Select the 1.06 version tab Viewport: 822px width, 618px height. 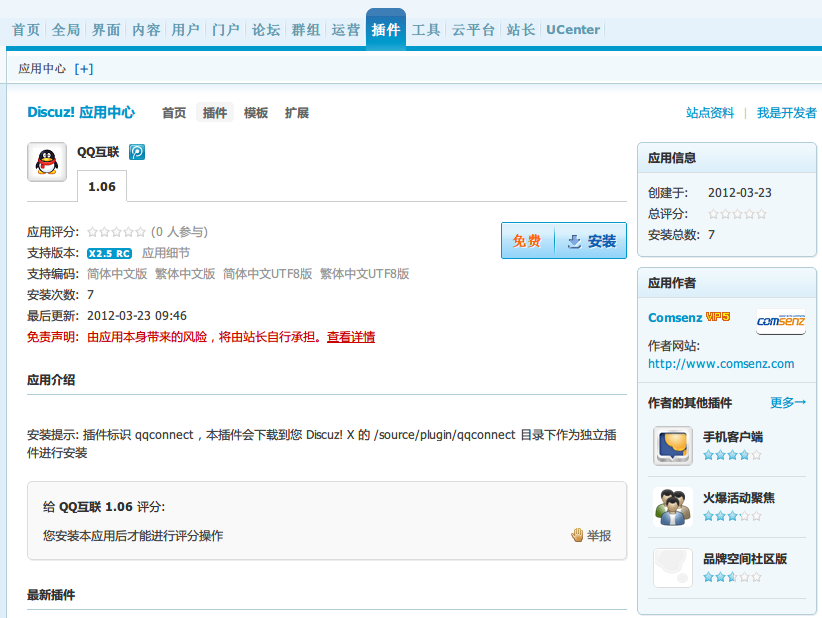102,186
